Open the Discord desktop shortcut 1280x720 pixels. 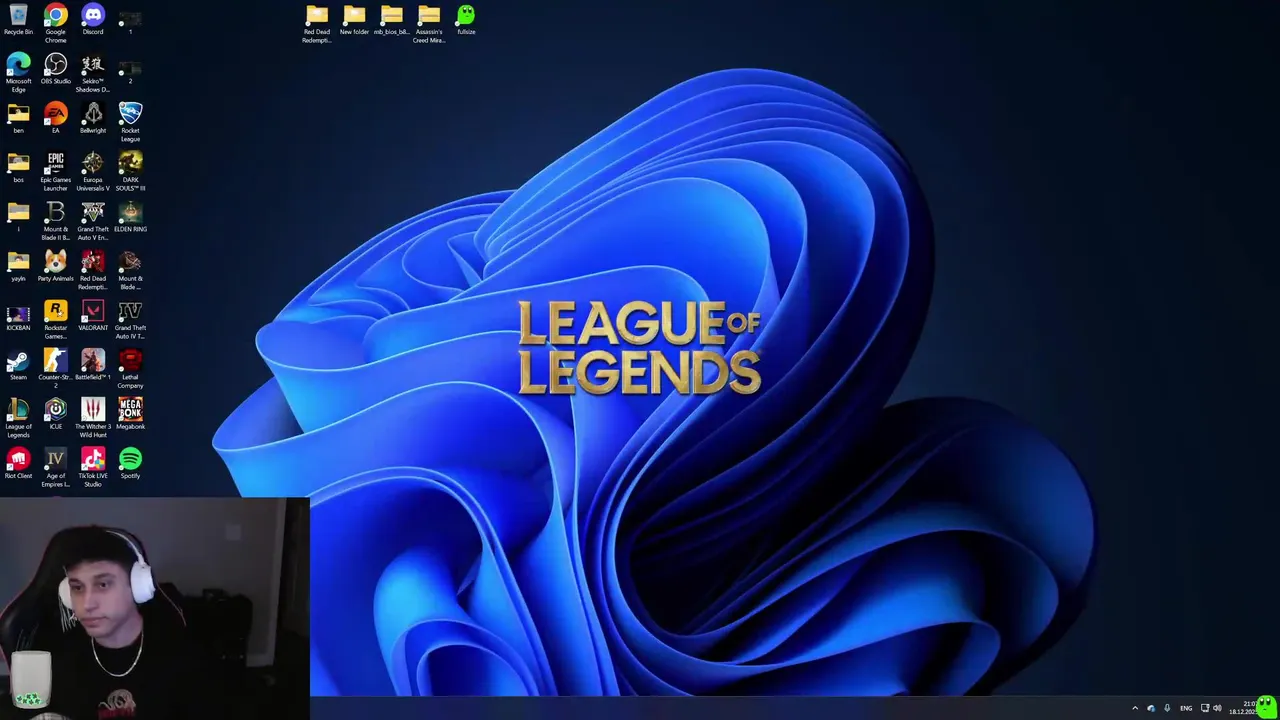point(93,20)
